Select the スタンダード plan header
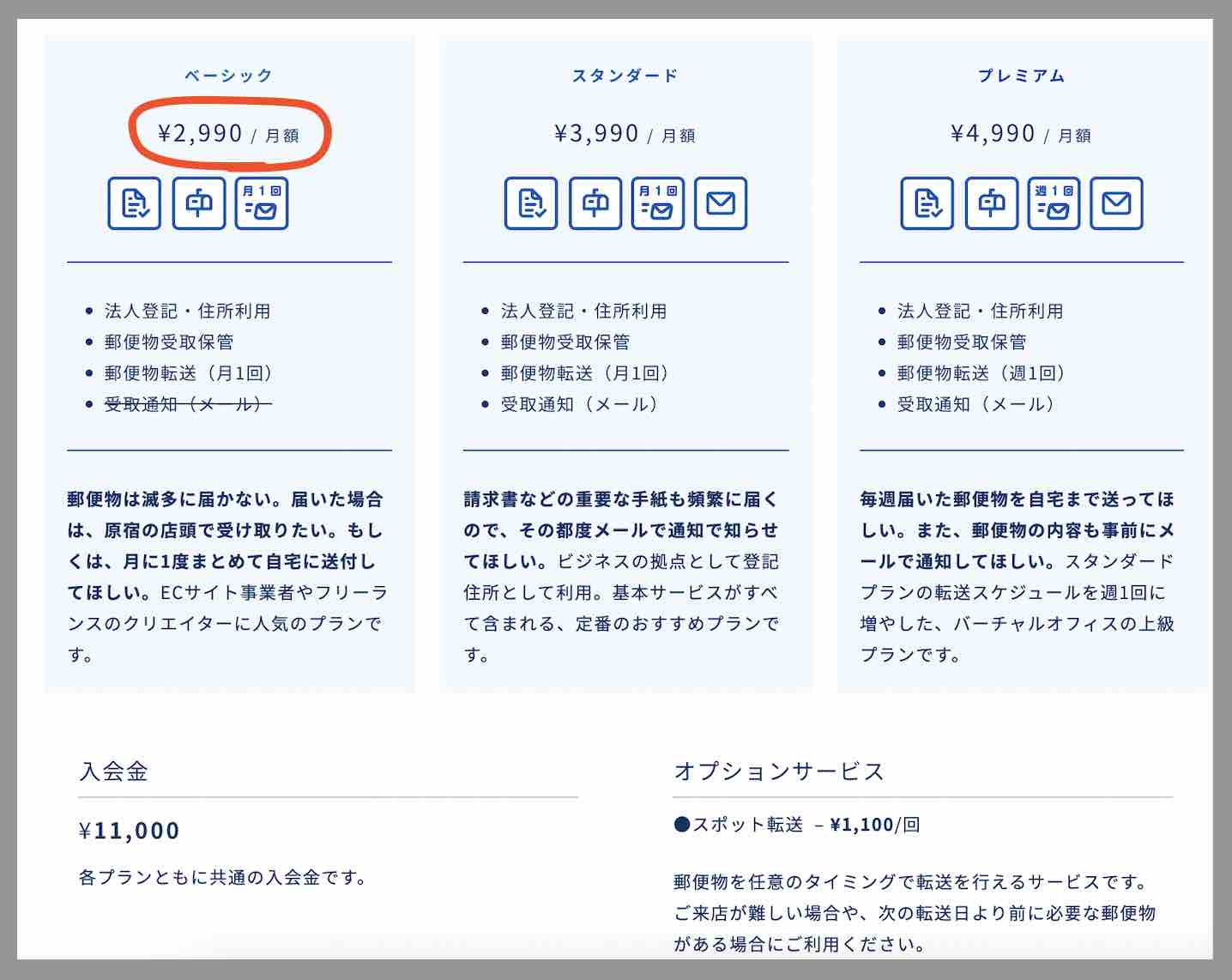The image size is (1232, 980). pos(625,75)
